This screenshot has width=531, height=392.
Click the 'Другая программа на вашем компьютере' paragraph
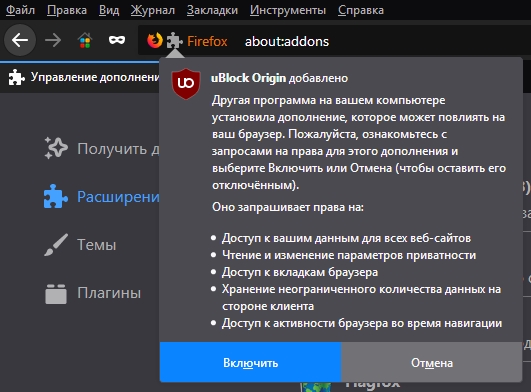[359, 143]
